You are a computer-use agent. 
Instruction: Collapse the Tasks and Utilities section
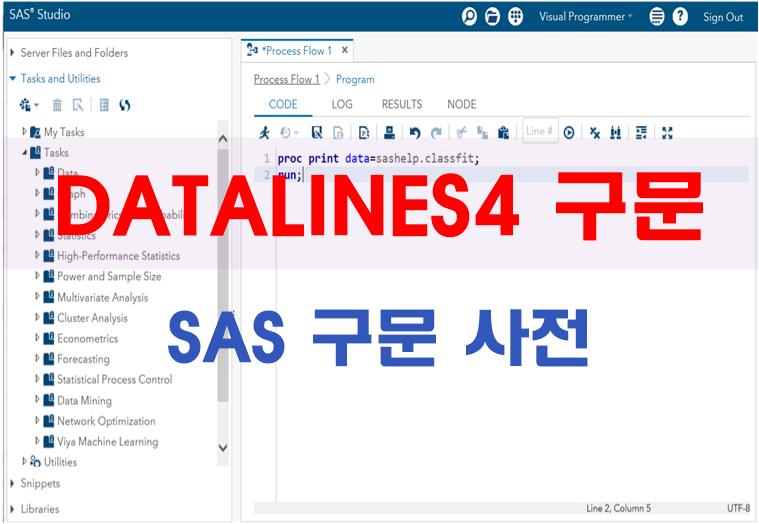pyautogui.click(x=13, y=78)
